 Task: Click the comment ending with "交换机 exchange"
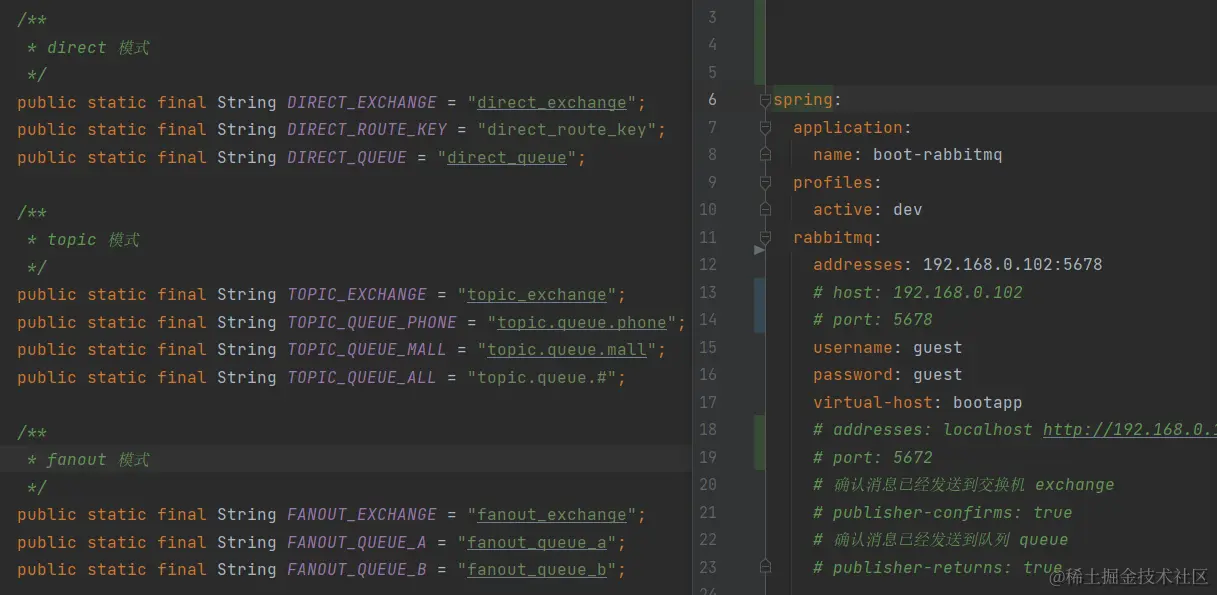tap(964, 485)
